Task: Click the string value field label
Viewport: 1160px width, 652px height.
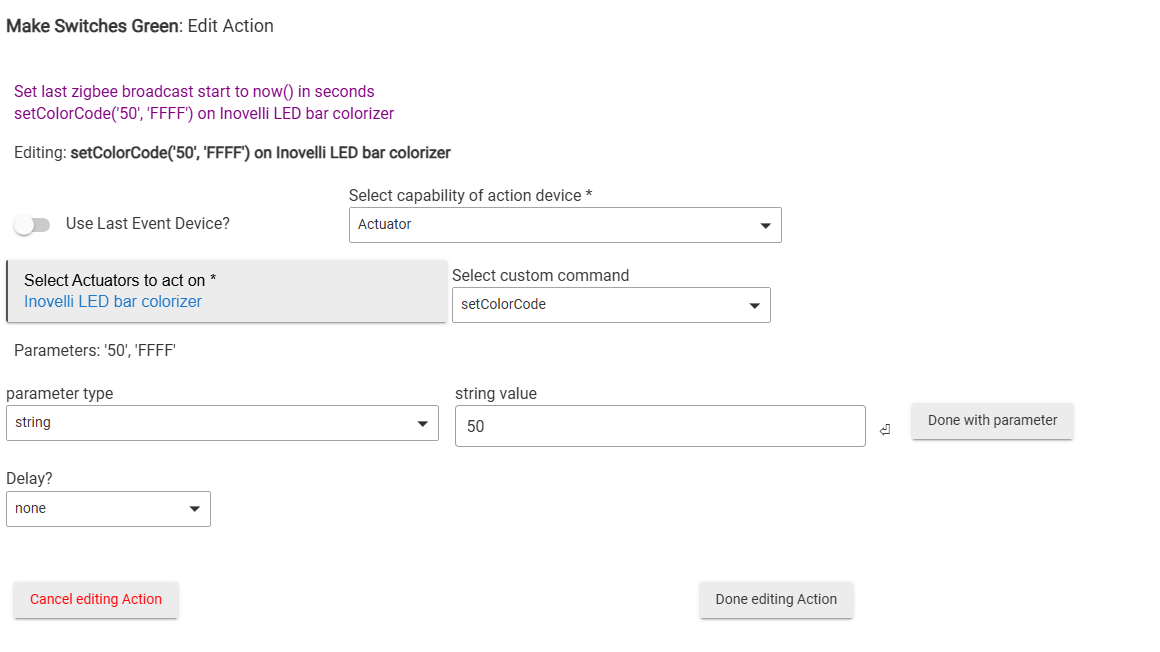Action: 496,394
